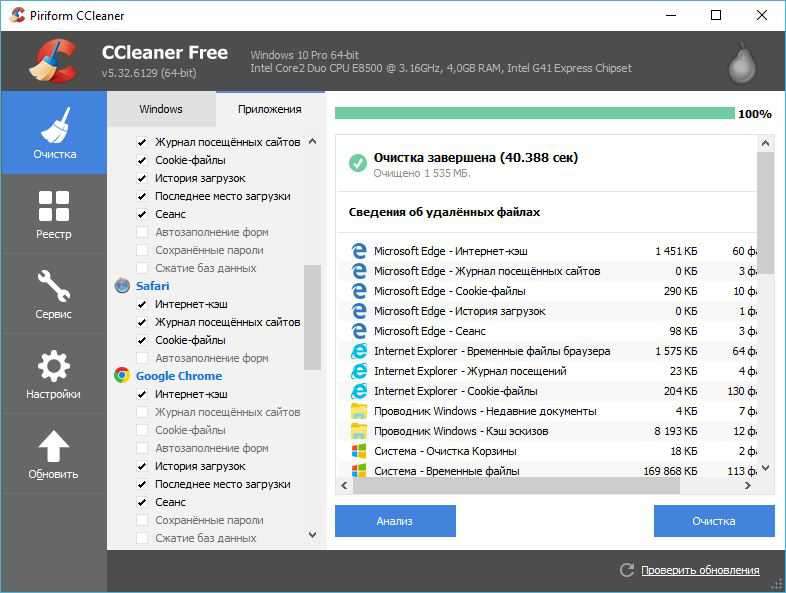This screenshot has width=786, height=593.
Task: Switch to the Приложения tab
Action: (x=270, y=109)
